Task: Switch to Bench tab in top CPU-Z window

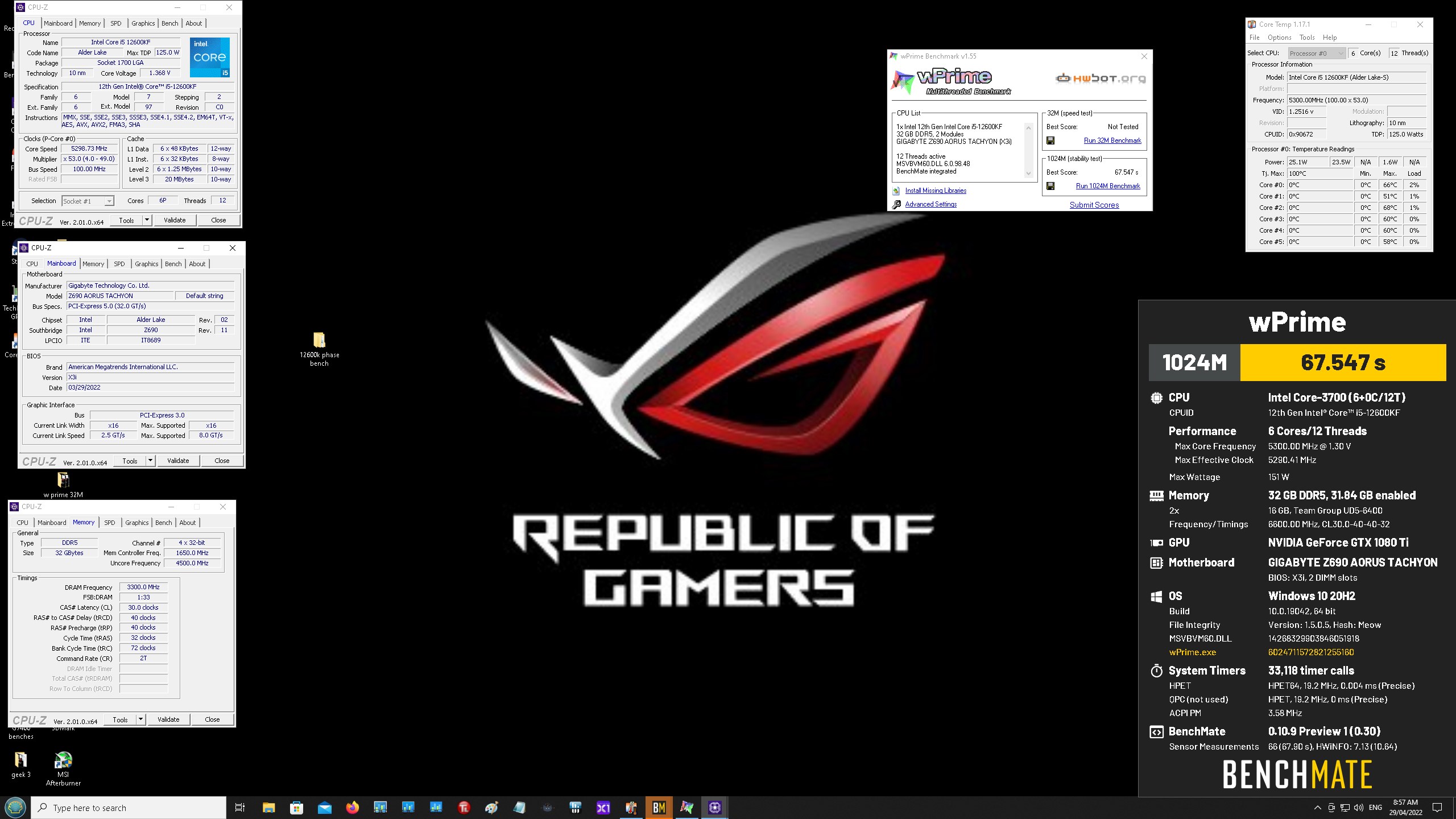Action: [x=169, y=23]
